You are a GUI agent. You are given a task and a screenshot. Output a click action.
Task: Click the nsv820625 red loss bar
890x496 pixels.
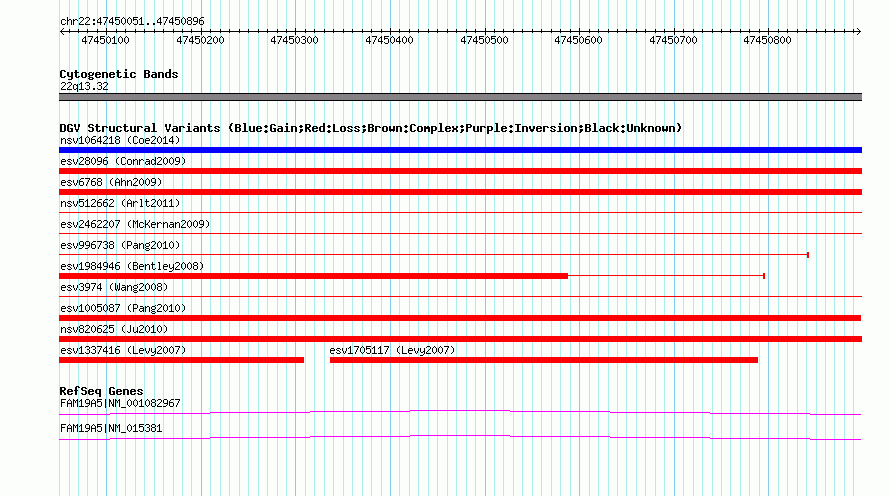click(x=460, y=339)
